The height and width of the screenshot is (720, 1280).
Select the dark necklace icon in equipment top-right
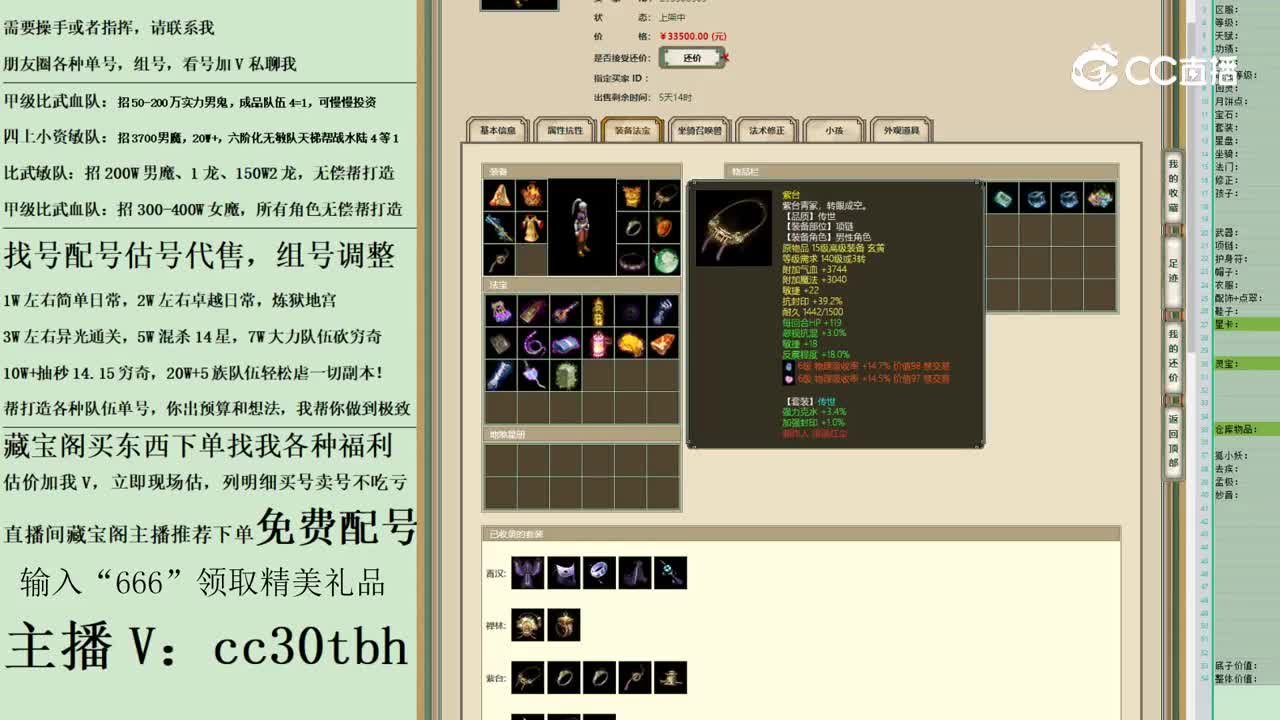[x=664, y=196]
